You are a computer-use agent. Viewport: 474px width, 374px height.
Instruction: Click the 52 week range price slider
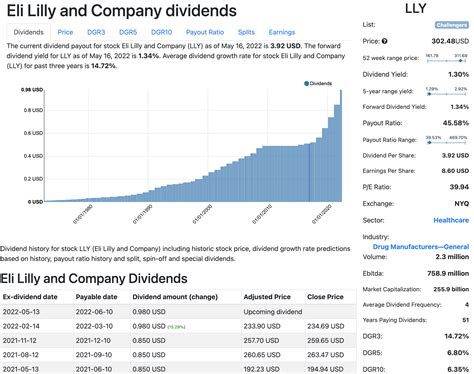point(447,61)
